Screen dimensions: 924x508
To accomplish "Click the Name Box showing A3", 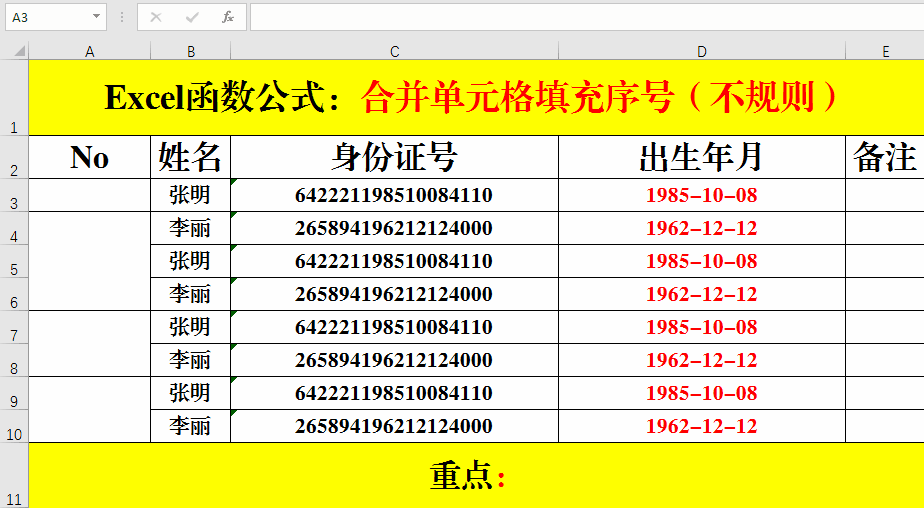I will click(x=48, y=17).
